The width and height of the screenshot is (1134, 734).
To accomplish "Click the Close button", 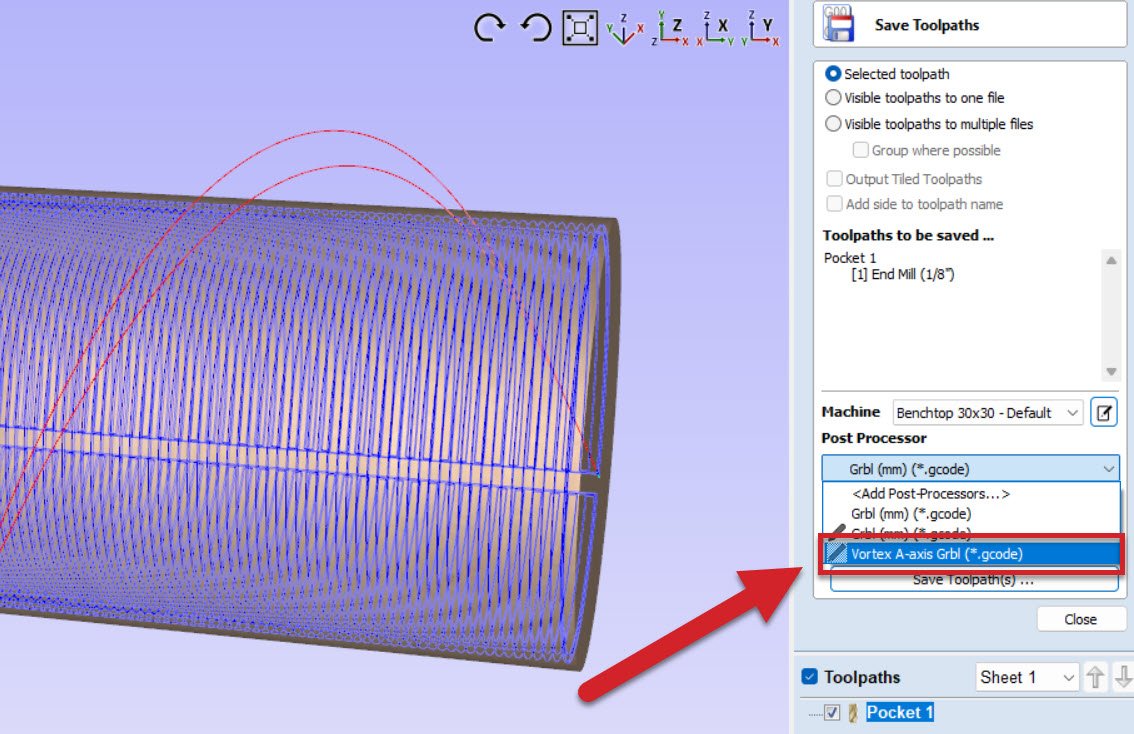I will point(1080,619).
